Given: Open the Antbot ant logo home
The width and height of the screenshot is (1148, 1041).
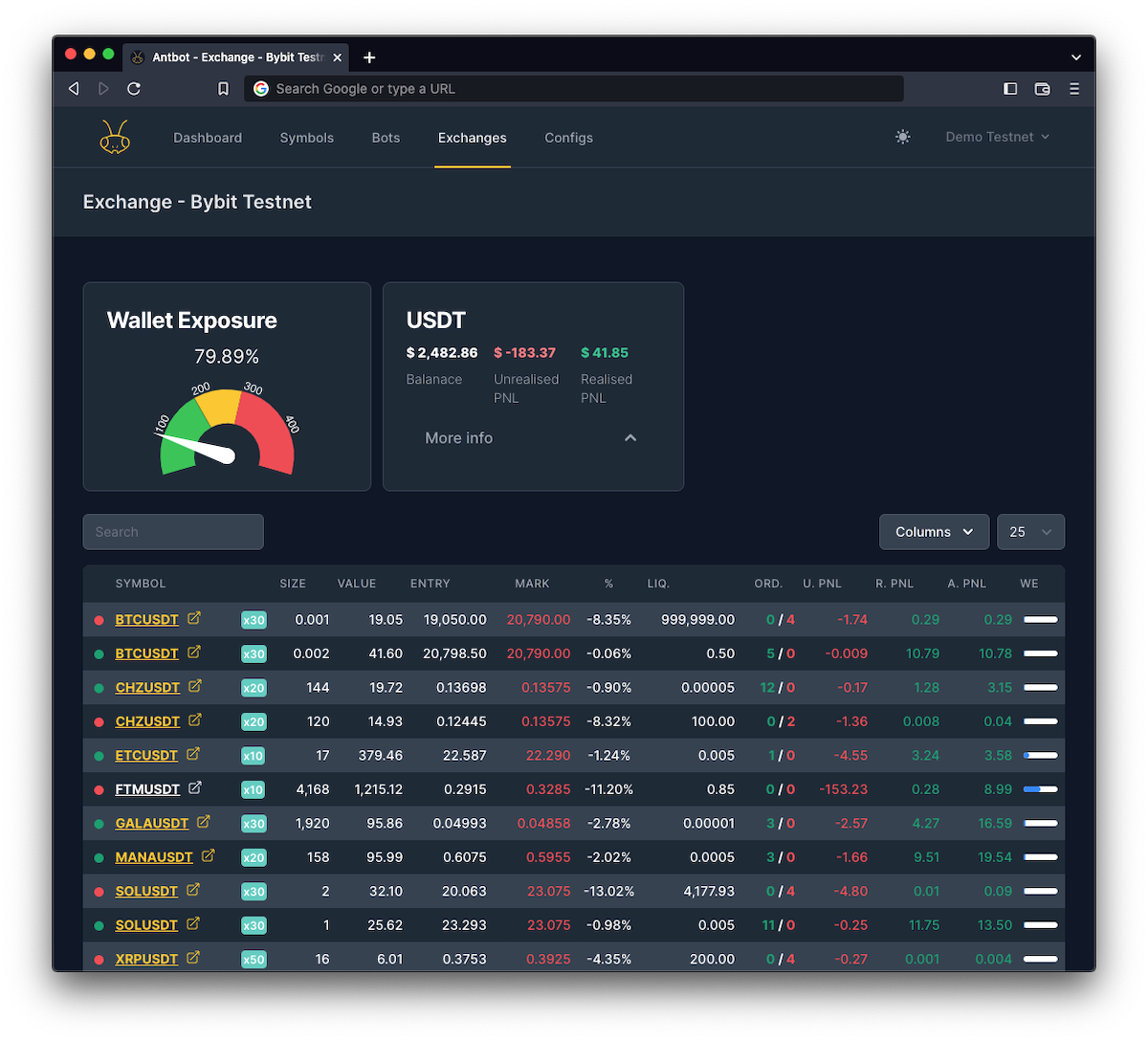Looking at the screenshot, I should pos(115,137).
